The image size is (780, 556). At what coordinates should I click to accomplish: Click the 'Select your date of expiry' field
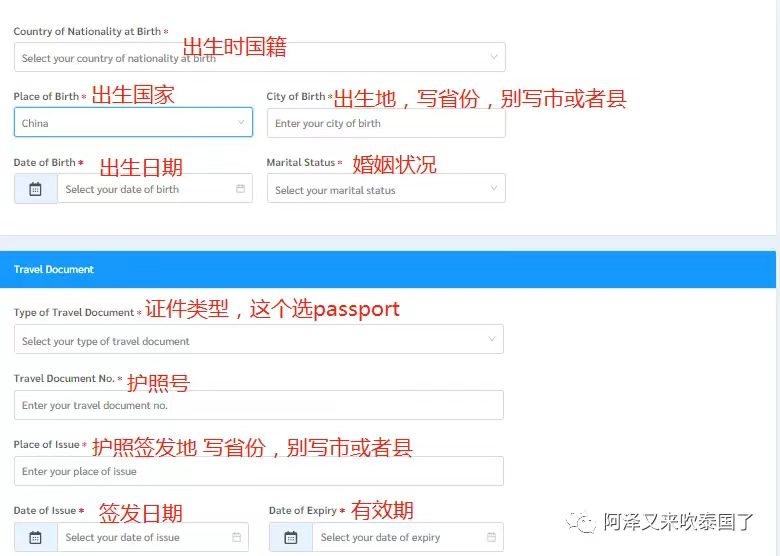(x=400, y=537)
